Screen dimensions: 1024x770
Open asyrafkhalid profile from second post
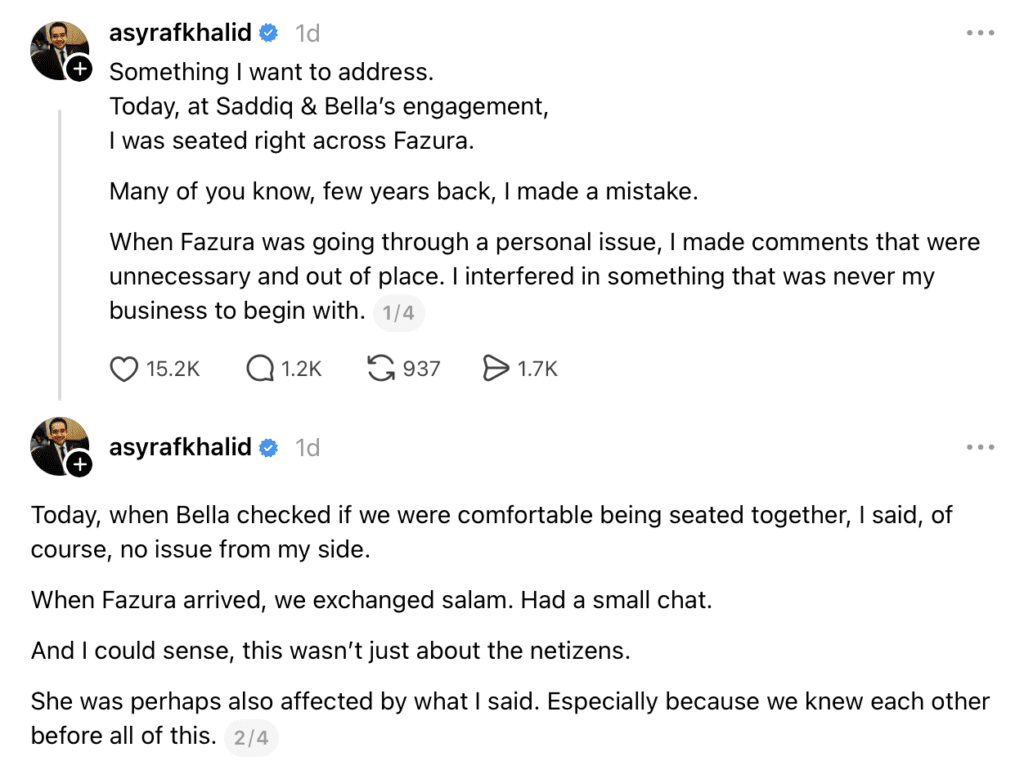[x=180, y=447]
